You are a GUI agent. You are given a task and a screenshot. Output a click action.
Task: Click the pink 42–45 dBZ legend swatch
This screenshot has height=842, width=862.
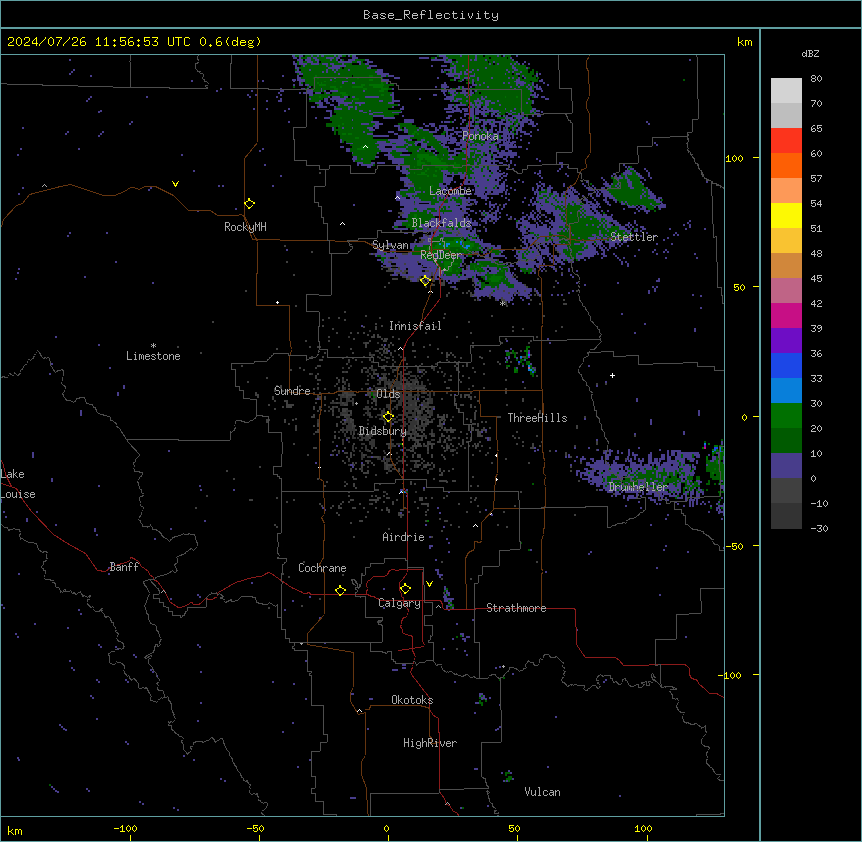[786, 291]
